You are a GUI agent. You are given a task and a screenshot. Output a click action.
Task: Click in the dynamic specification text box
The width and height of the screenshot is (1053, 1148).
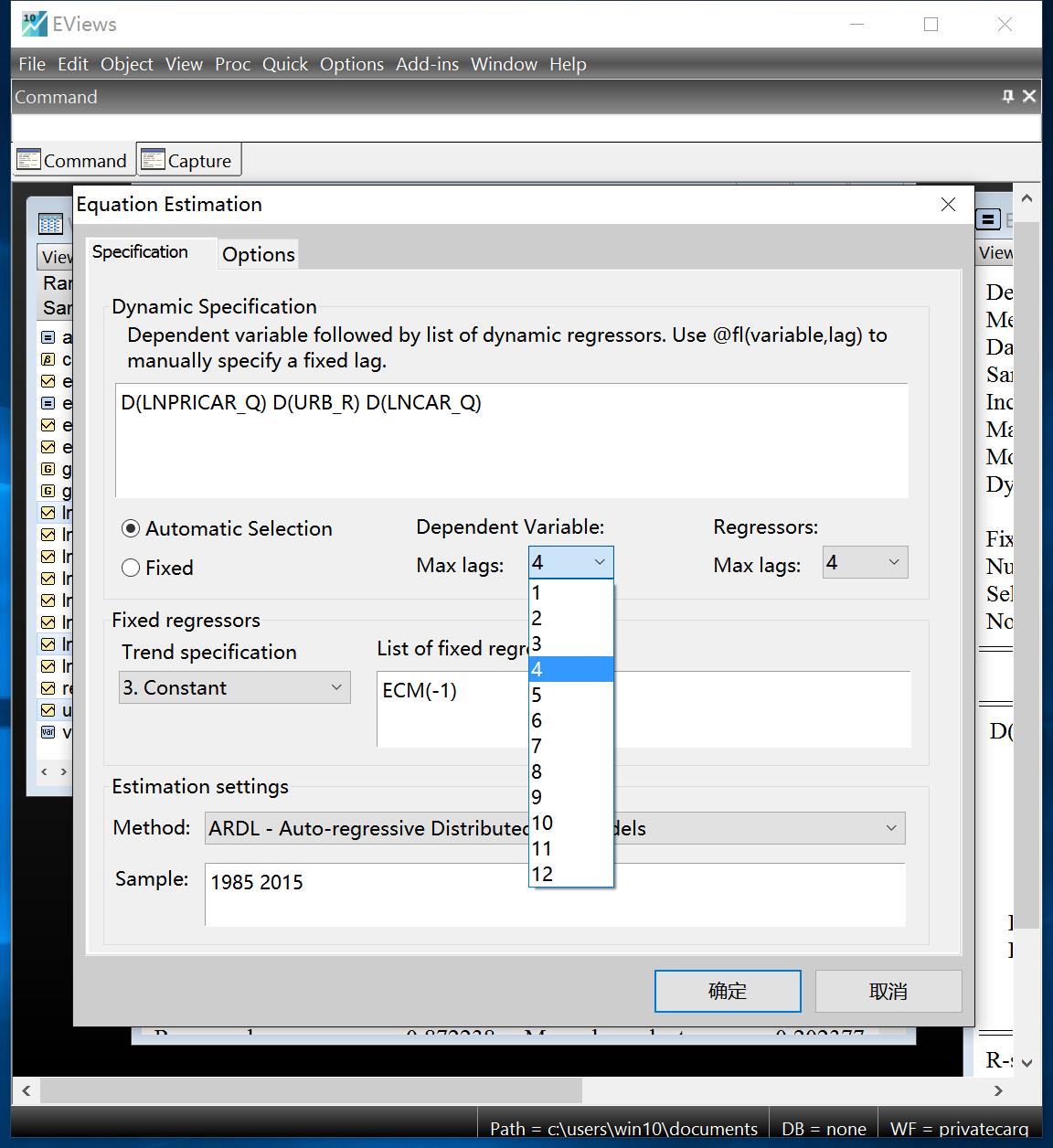(512, 441)
